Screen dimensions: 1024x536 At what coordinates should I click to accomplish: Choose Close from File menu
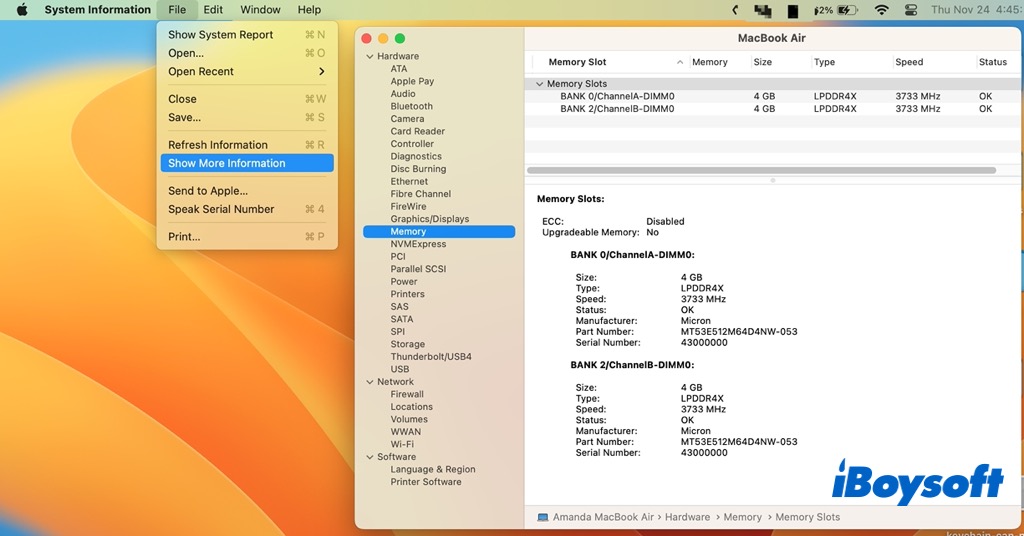(247, 99)
